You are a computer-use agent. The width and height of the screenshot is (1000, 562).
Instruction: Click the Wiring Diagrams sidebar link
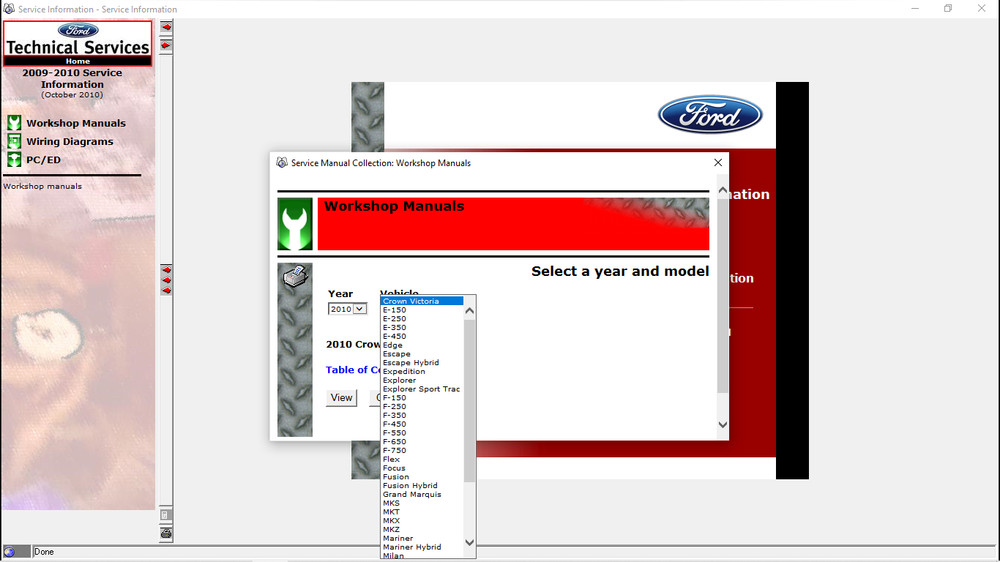tap(70, 142)
